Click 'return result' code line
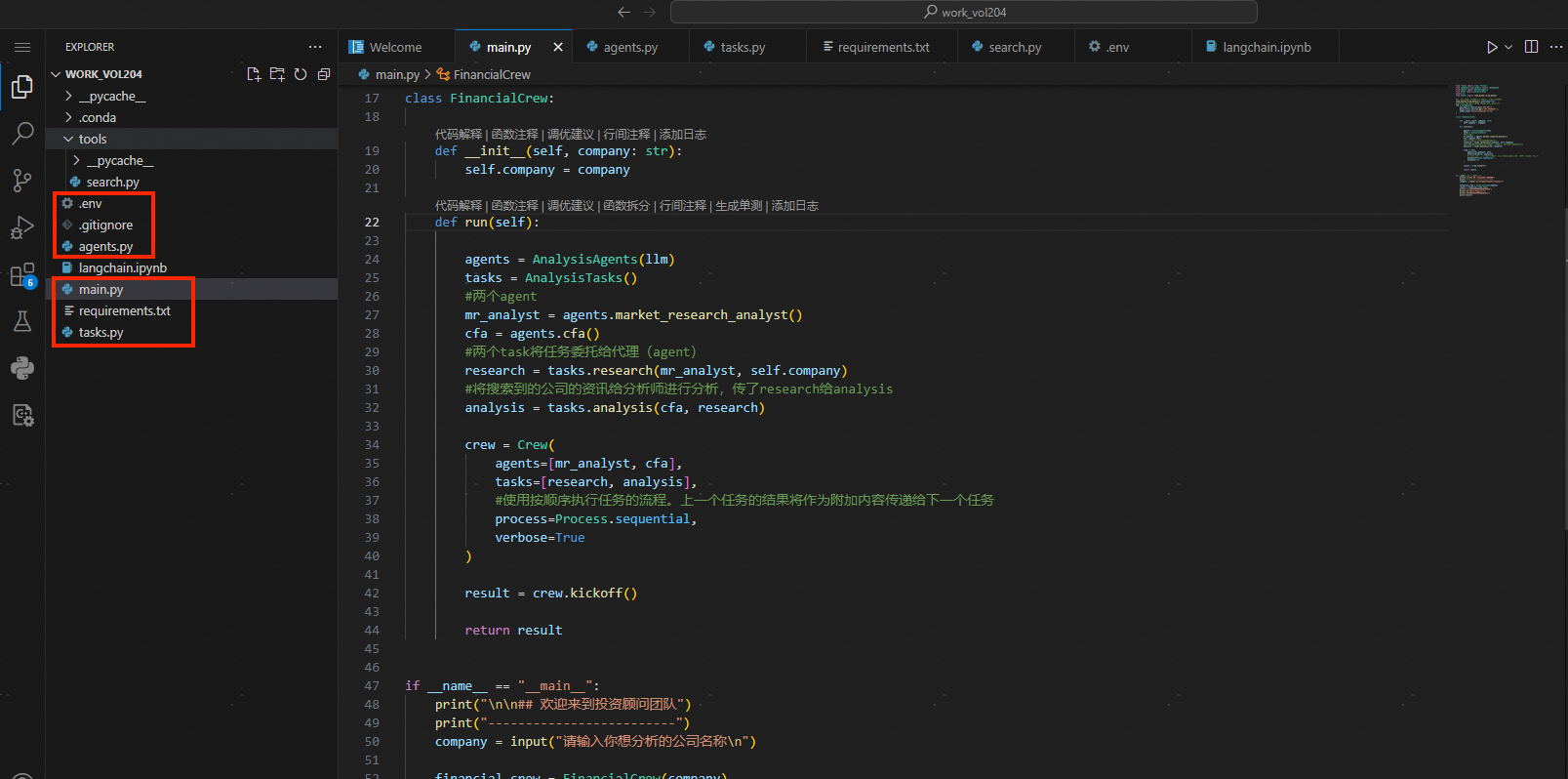The width and height of the screenshot is (1568, 779). click(513, 630)
